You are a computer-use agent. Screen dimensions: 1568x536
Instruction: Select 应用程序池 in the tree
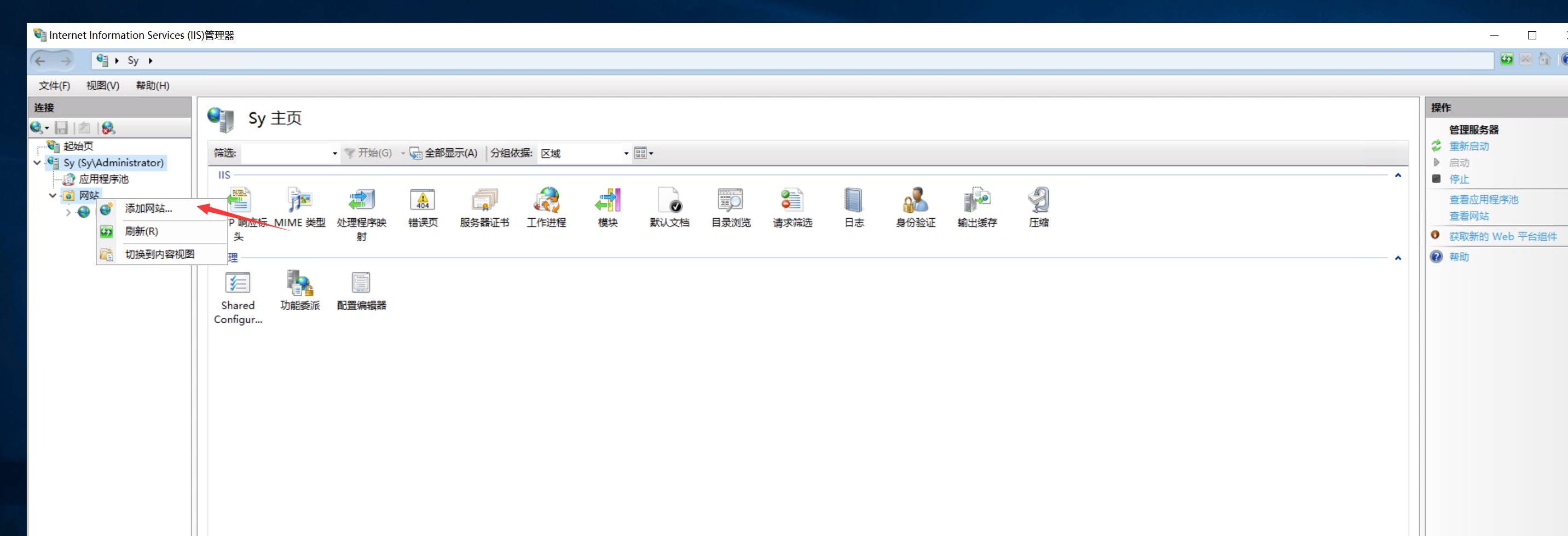(104, 179)
